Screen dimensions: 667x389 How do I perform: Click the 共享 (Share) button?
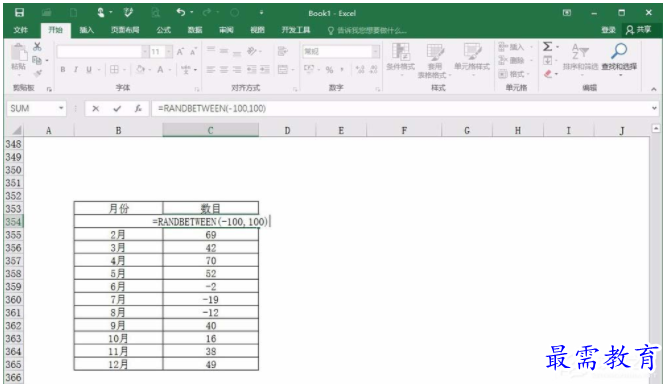639,29
